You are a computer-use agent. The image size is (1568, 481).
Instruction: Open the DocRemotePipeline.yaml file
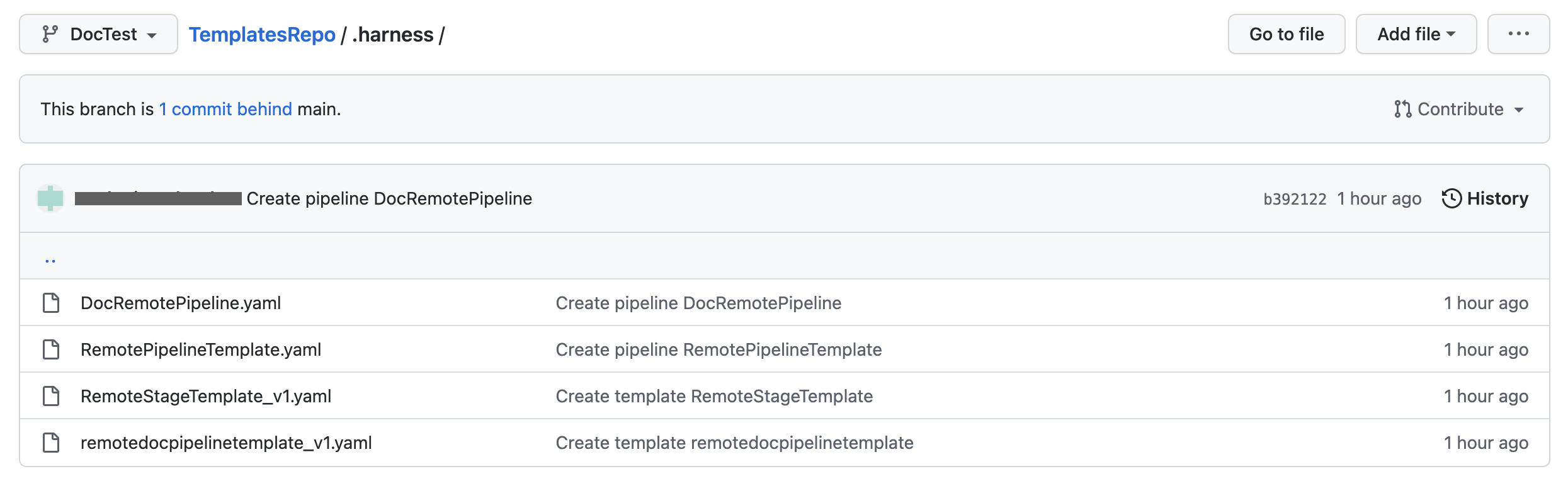point(181,303)
